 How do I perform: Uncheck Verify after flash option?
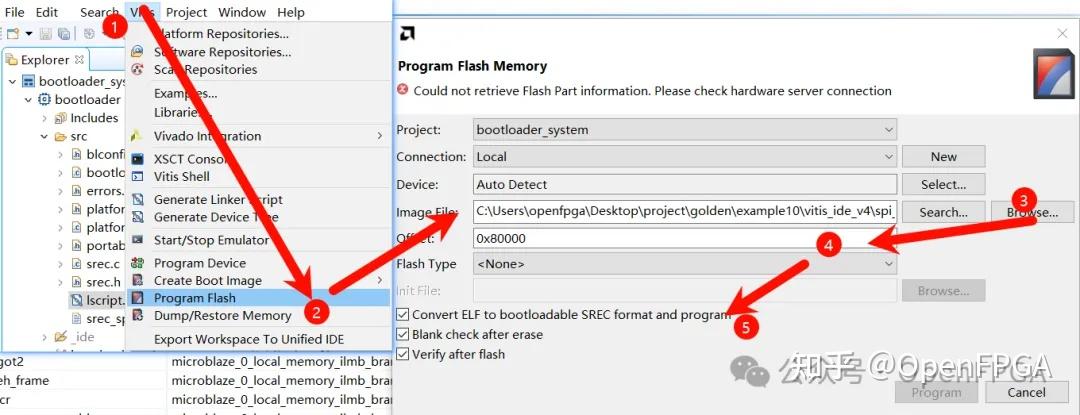click(403, 354)
